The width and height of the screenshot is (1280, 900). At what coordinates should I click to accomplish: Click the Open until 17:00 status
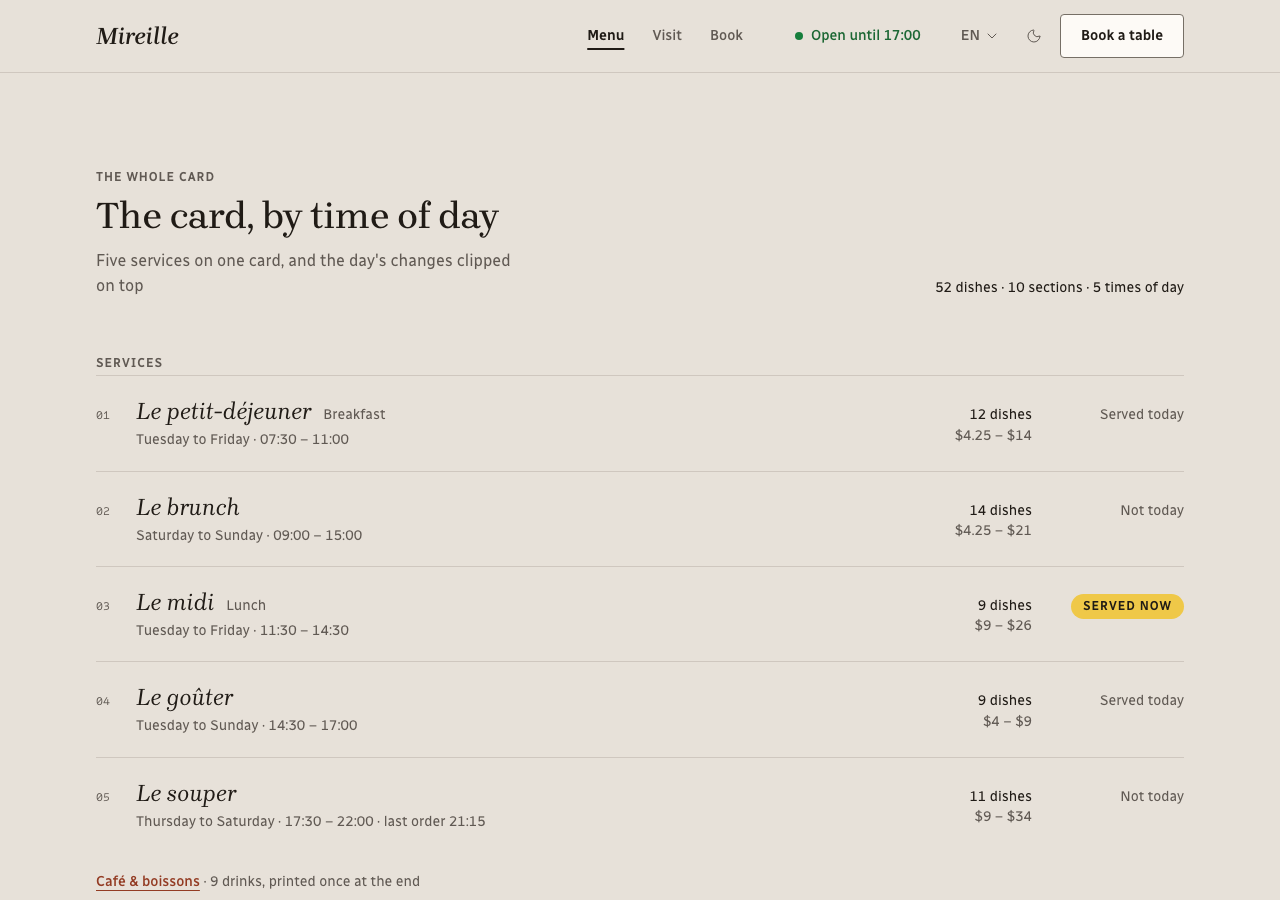(x=857, y=36)
